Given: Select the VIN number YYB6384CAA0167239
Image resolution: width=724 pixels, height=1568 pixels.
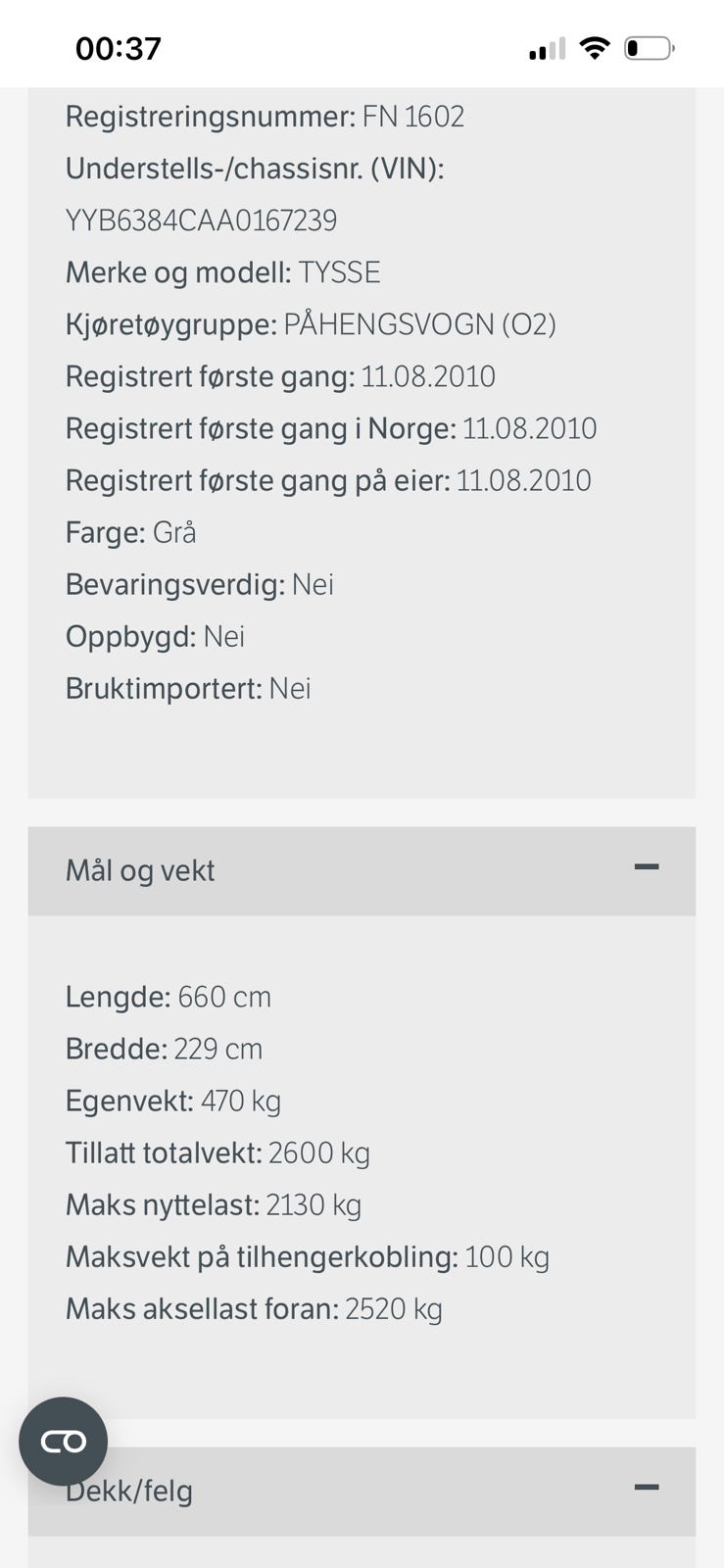Looking at the screenshot, I should click(201, 220).
